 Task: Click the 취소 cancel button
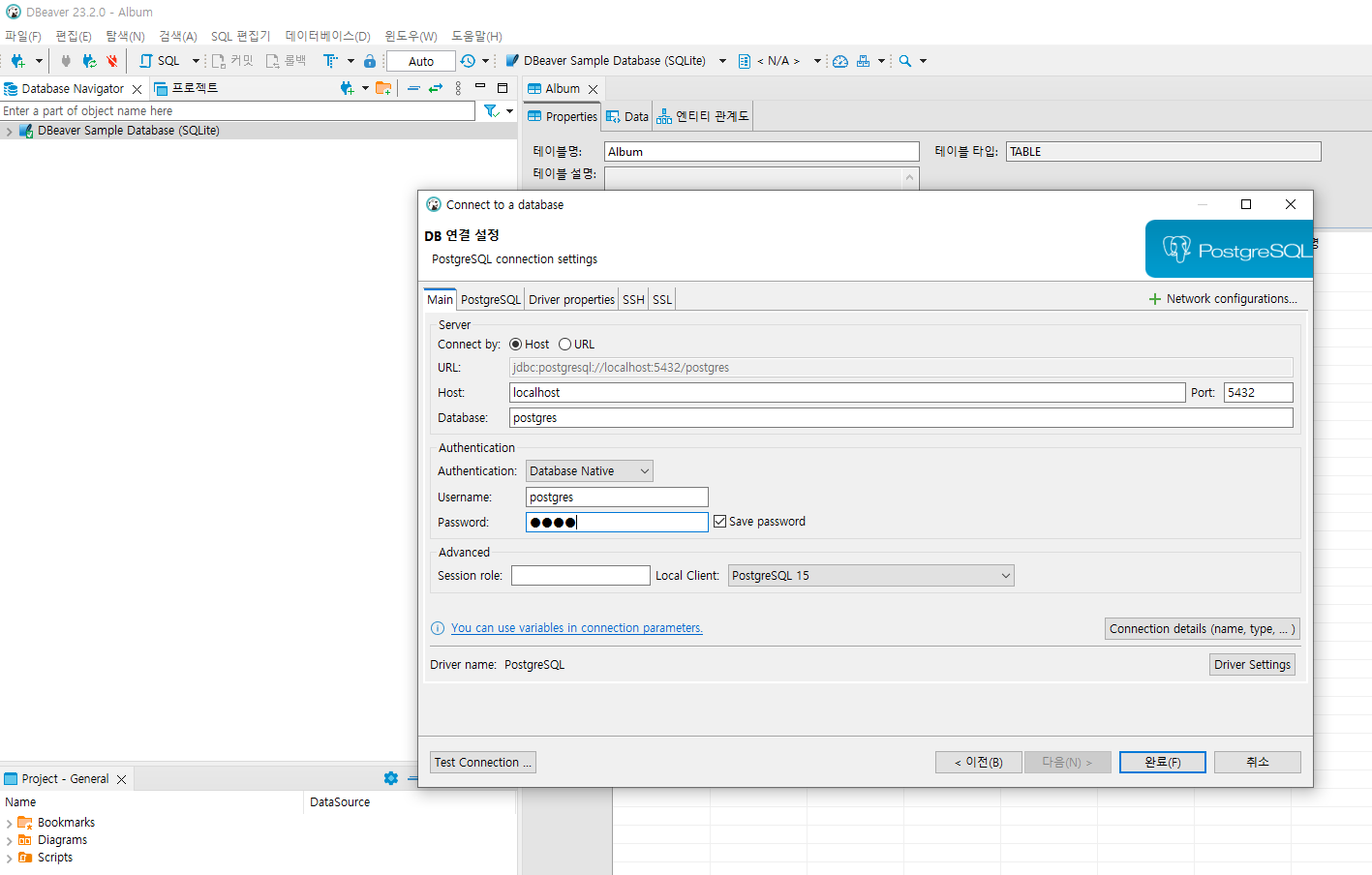1258,763
